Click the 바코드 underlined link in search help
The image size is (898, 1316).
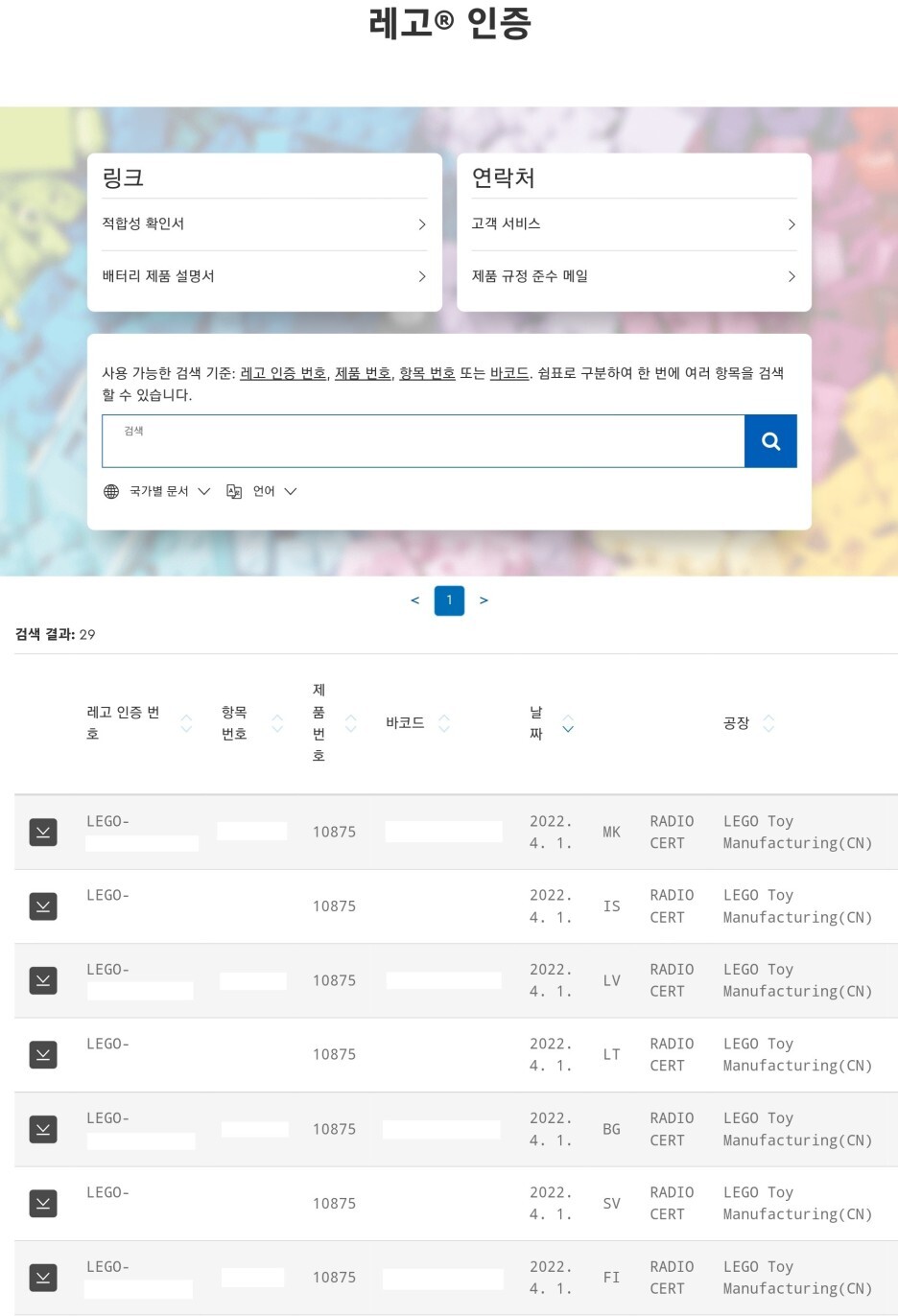coord(509,373)
